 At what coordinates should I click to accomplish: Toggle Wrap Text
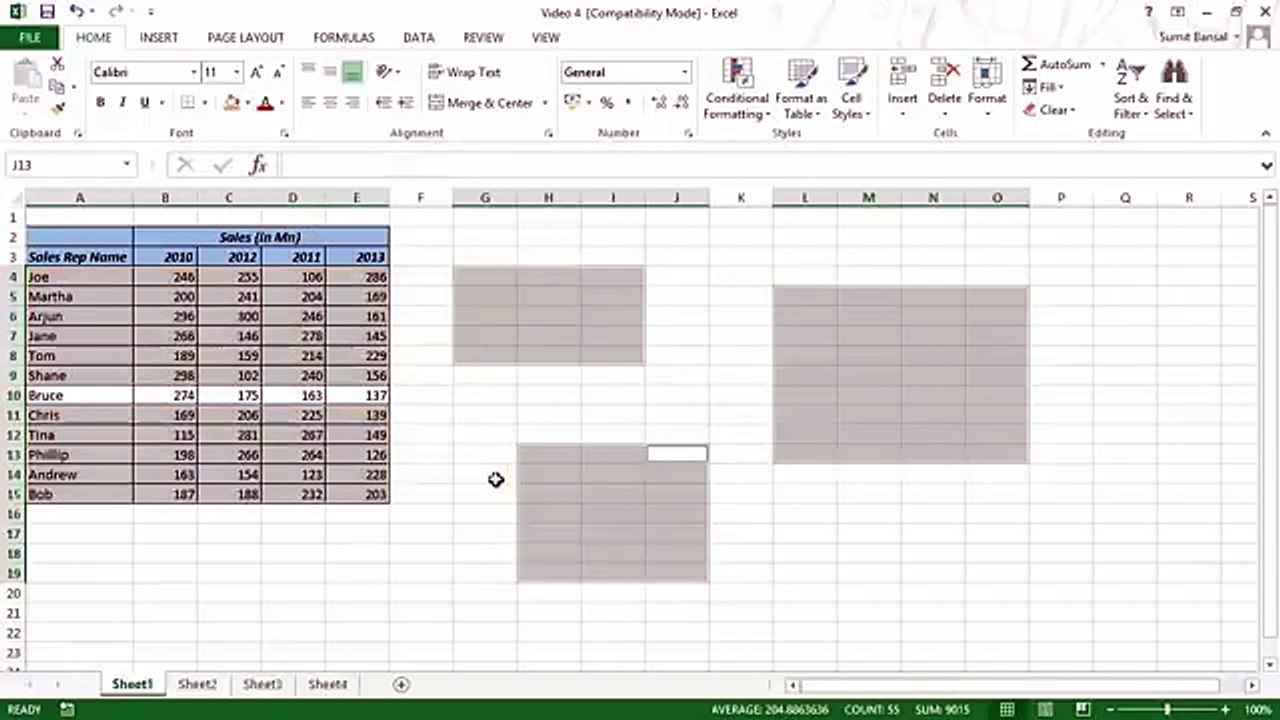coord(464,72)
